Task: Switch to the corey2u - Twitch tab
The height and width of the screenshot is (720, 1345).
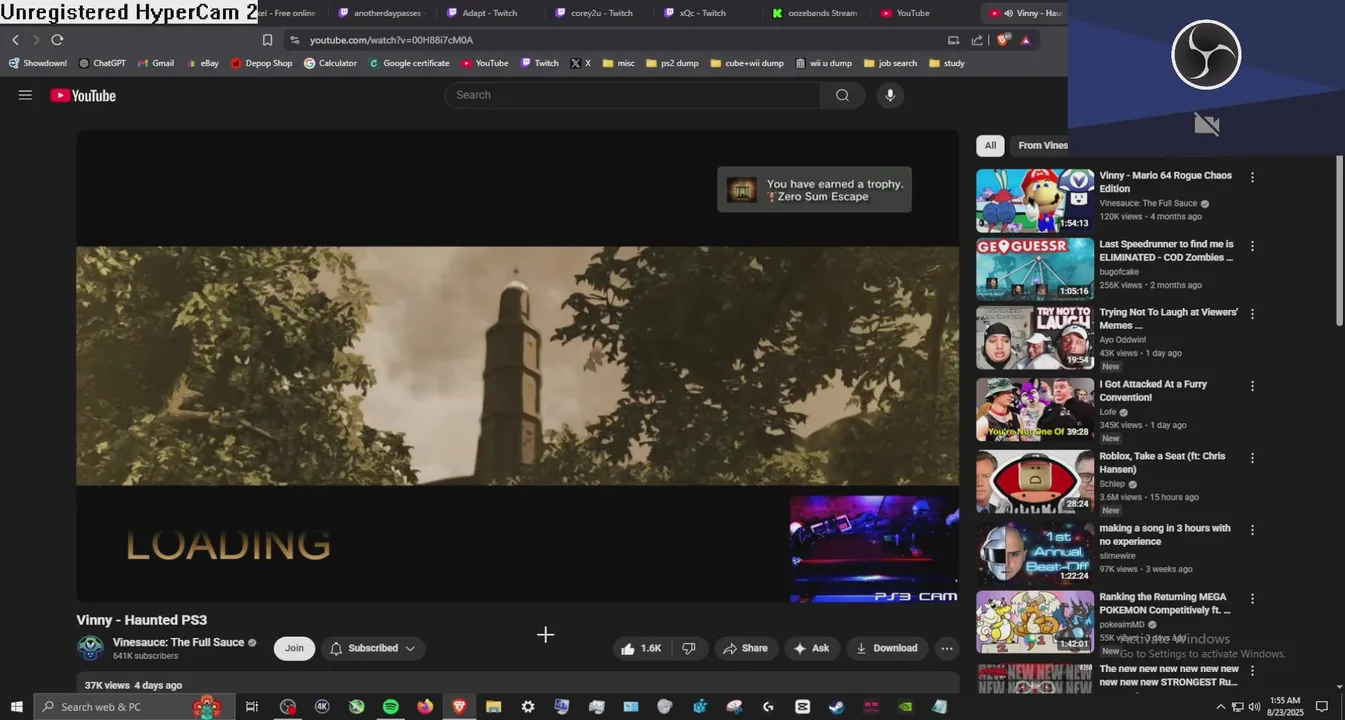Action: pyautogui.click(x=598, y=13)
